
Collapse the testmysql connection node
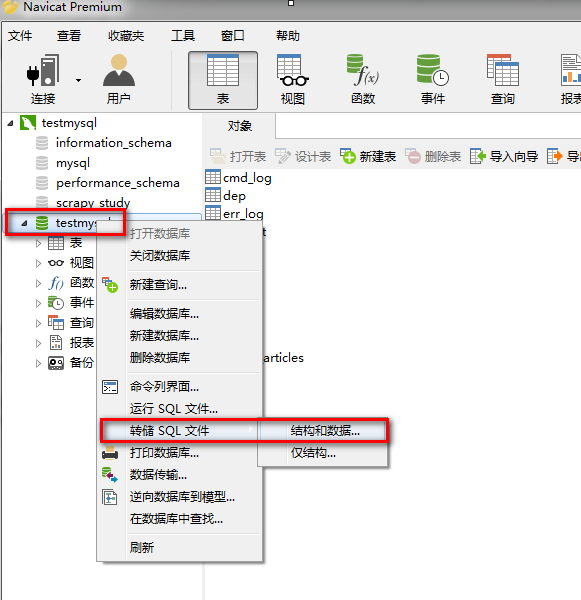coord(11,123)
